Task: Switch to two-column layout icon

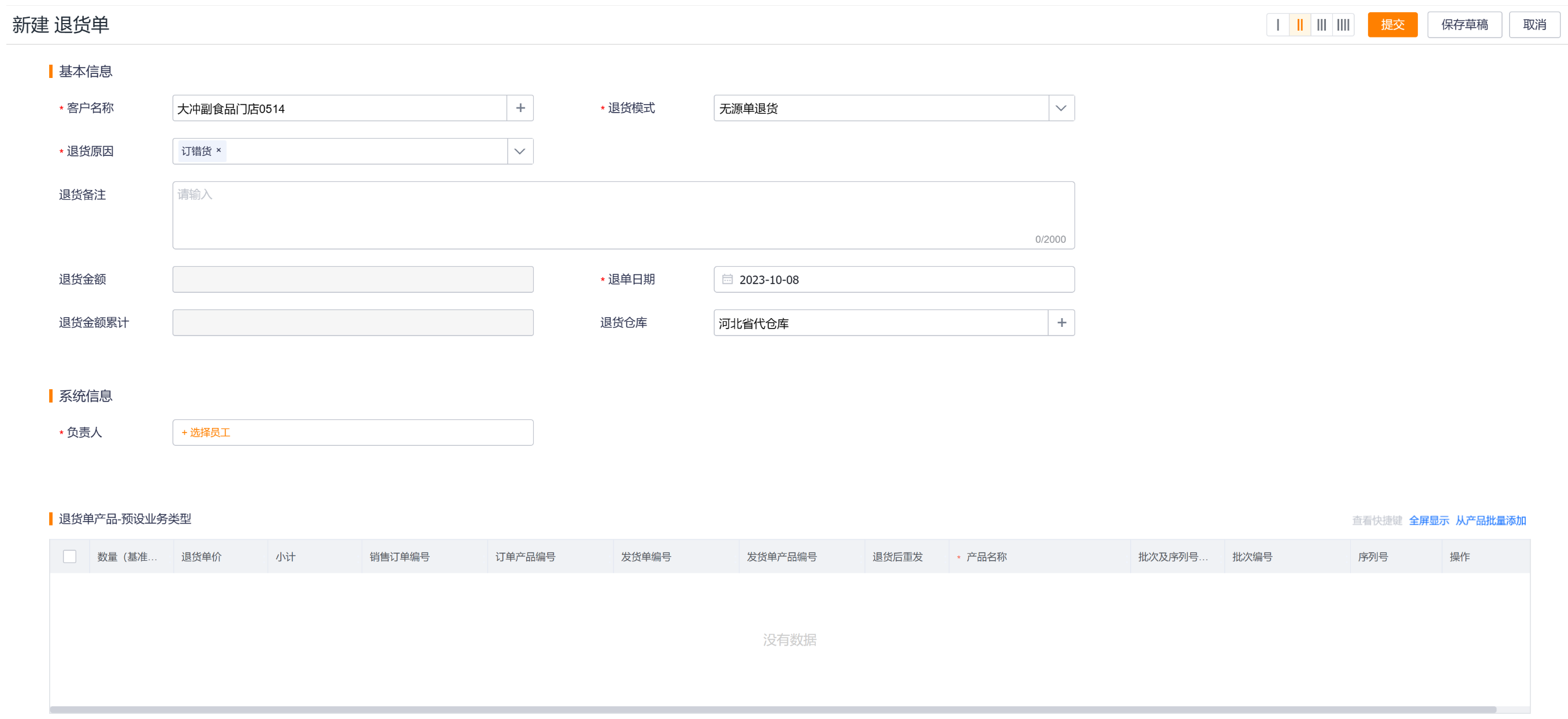Action: click(x=1299, y=25)
